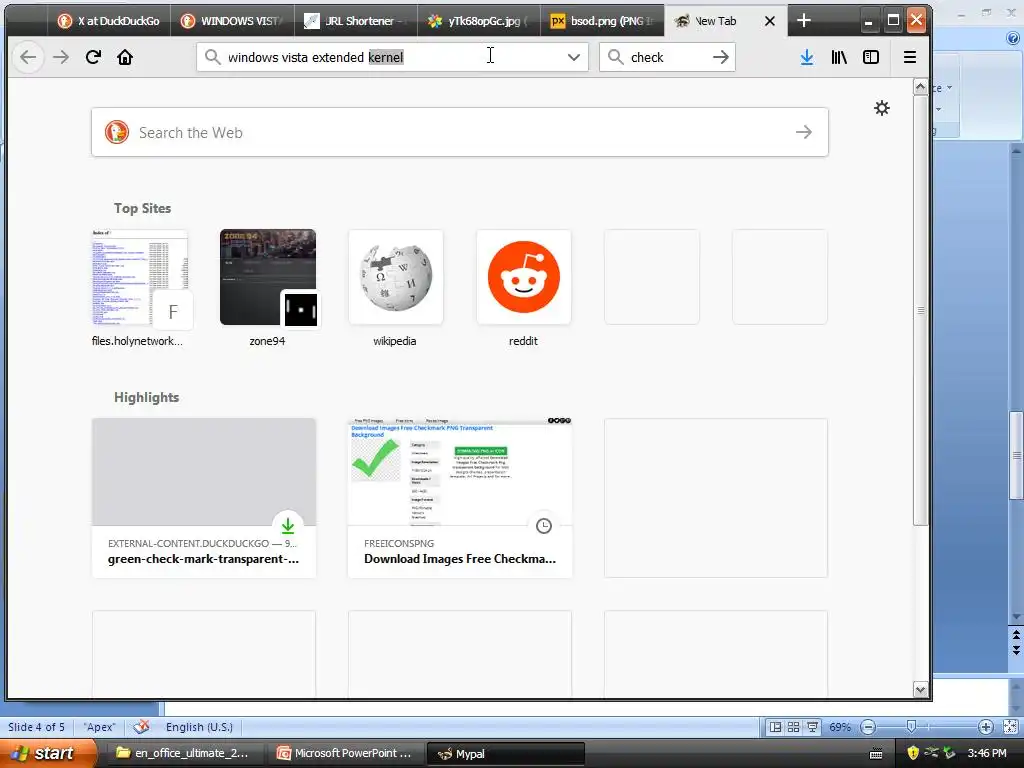Open the hamburger application menu
The width and height of the screenshot is (1024, 768).
909,57
